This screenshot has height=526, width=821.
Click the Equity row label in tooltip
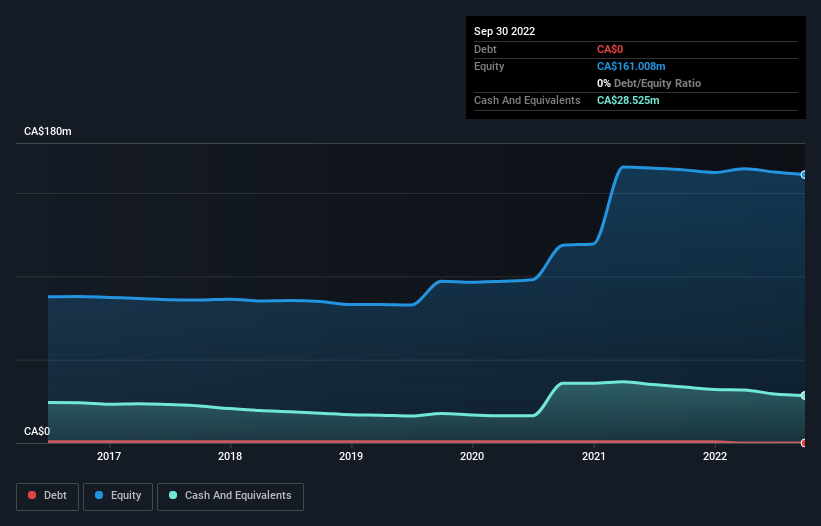489,66
